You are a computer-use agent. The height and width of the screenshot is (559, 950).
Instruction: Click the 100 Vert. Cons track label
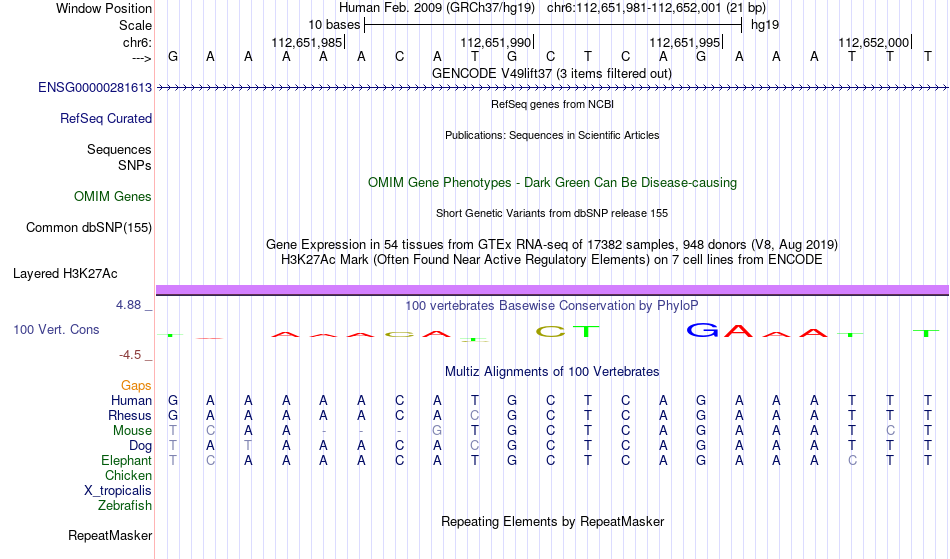(56, 329)
